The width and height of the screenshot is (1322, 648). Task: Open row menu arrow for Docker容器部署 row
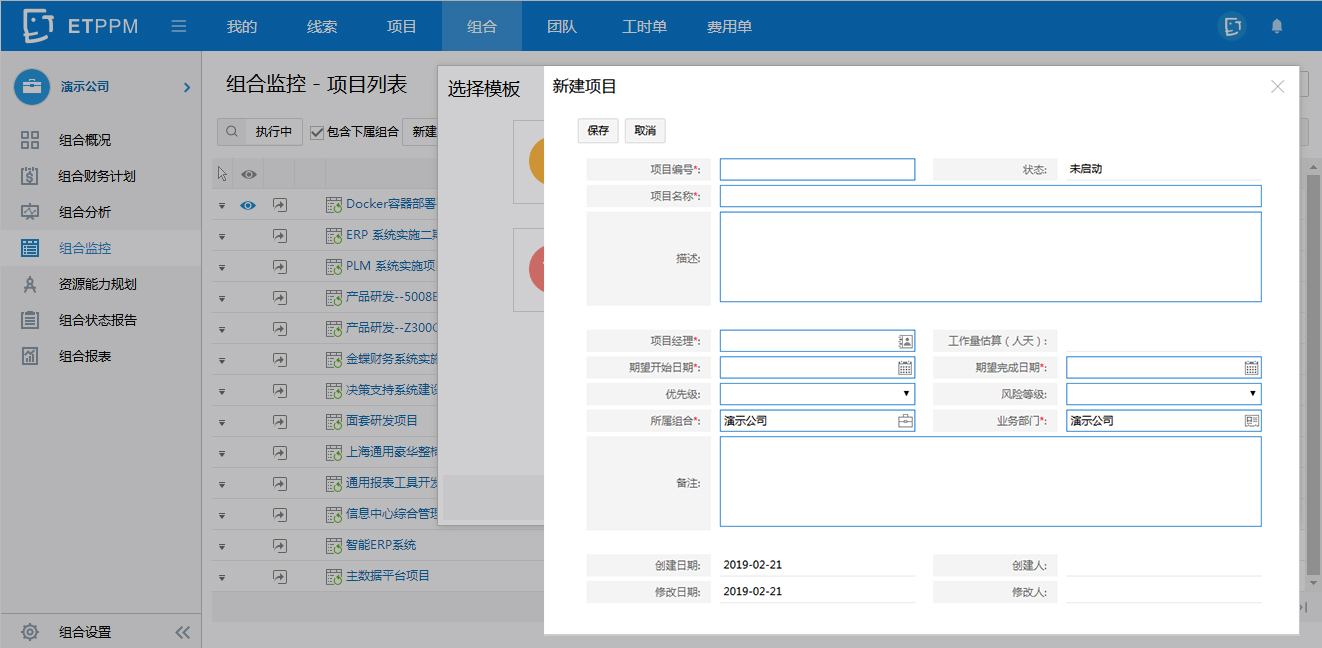point(222,205)
